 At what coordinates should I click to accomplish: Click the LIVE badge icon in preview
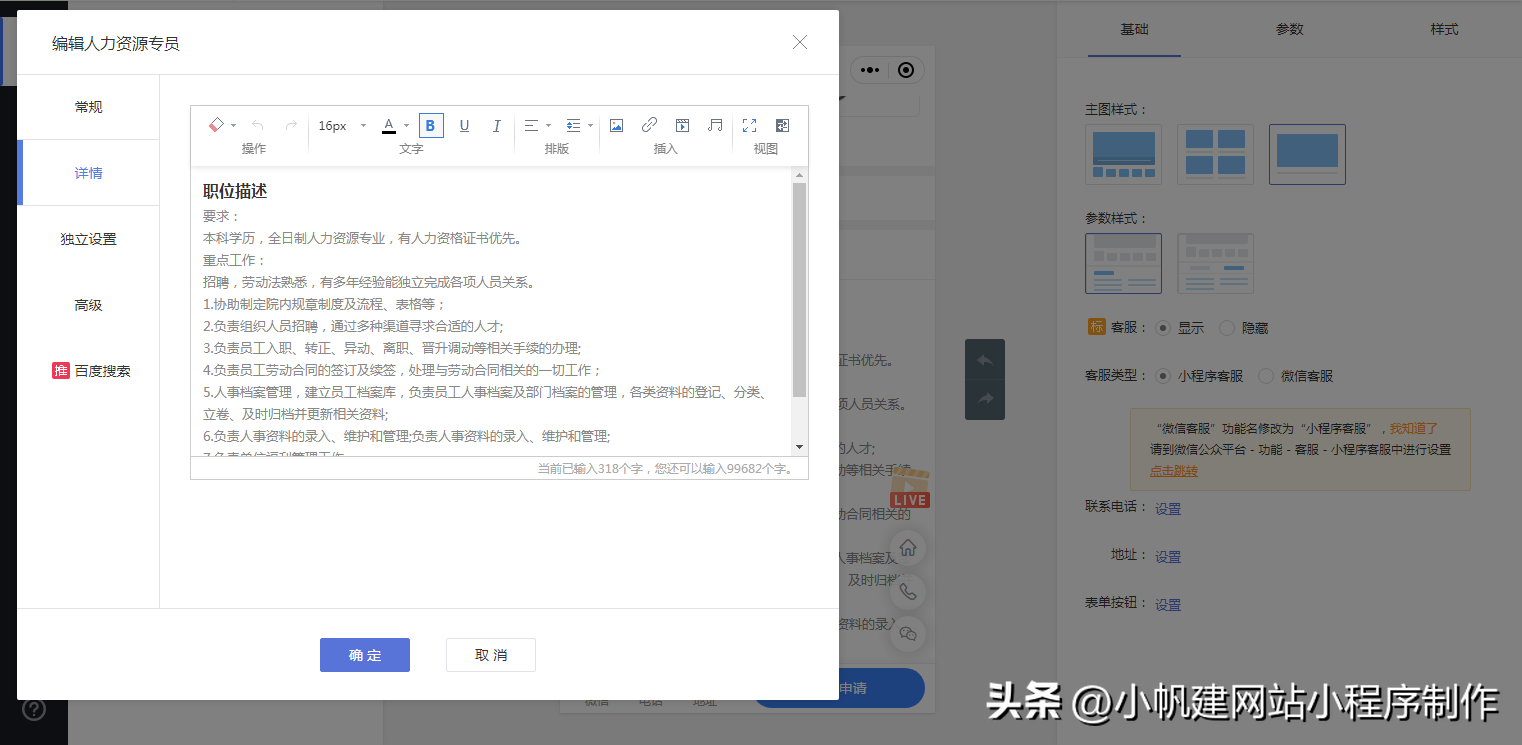910,488
